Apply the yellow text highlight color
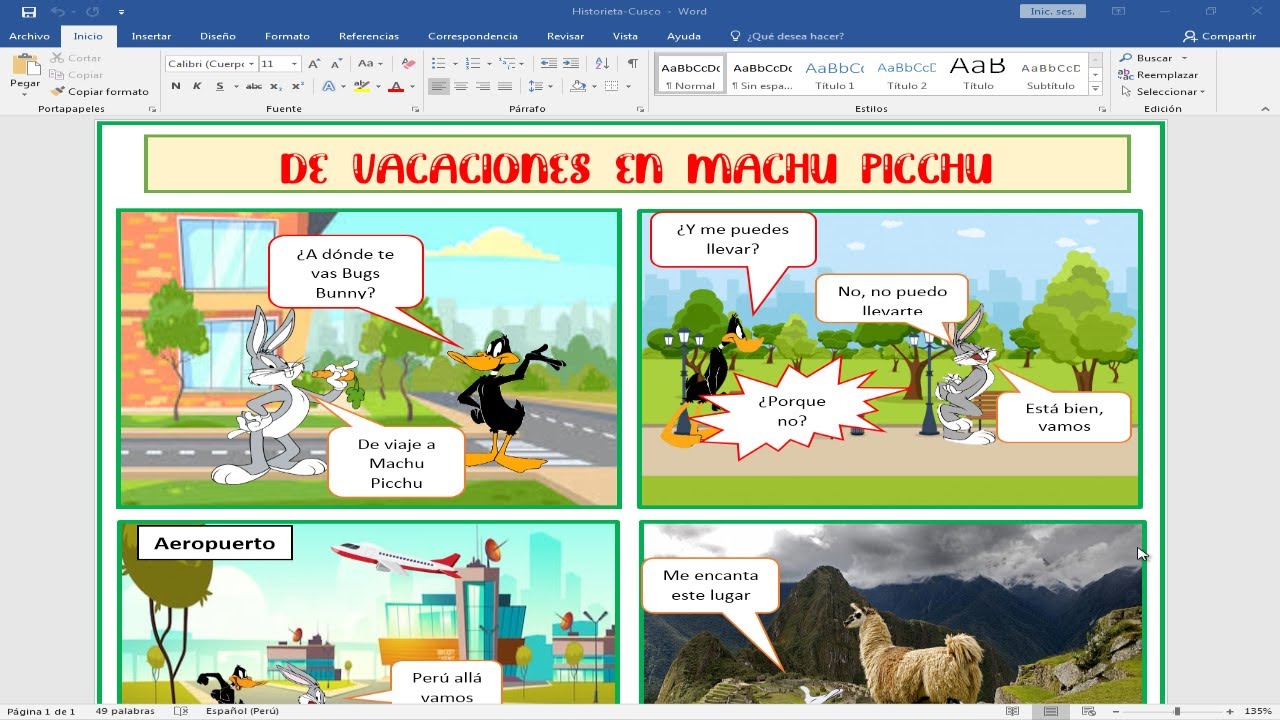 point(362,86)
